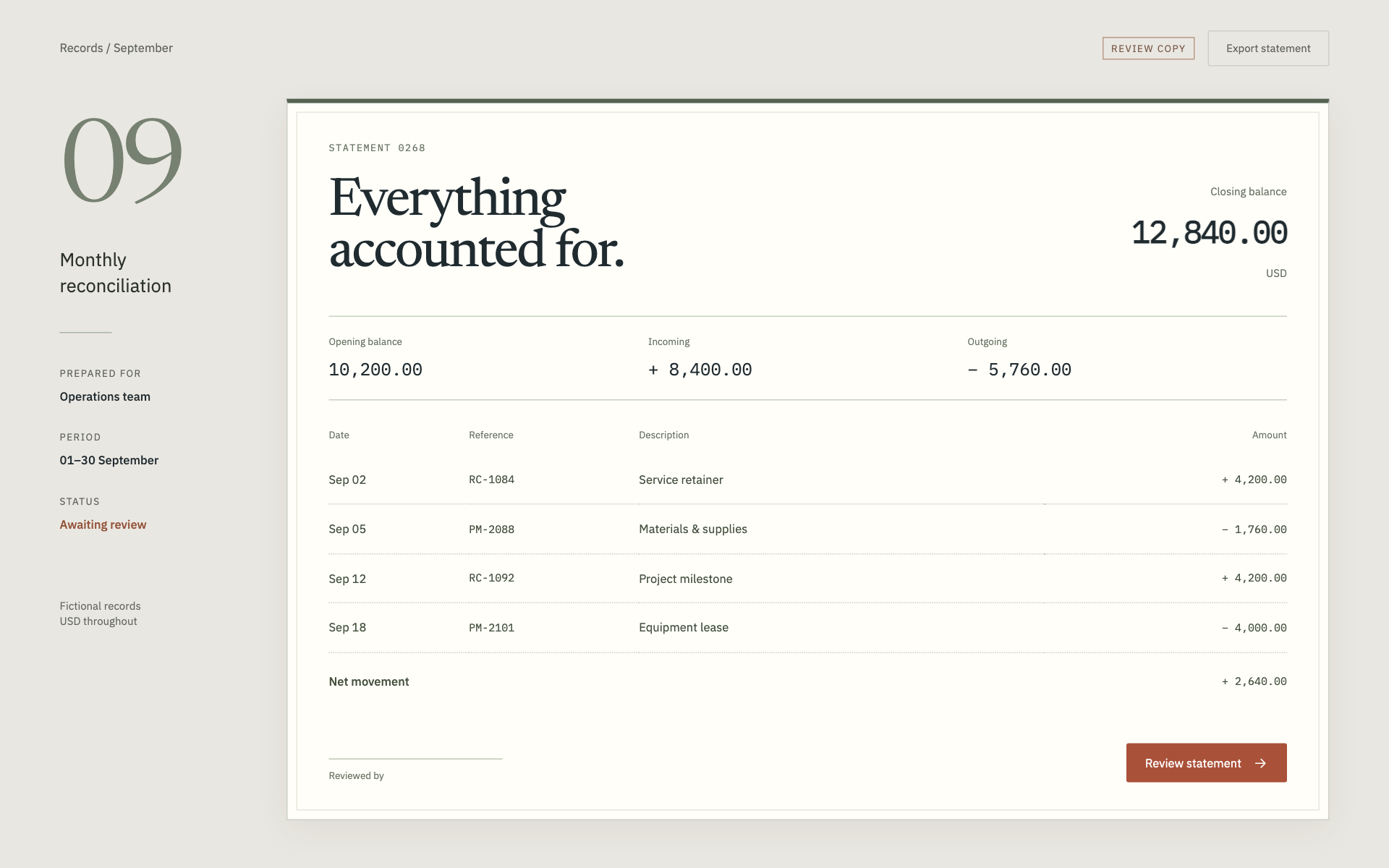Click the Reference column header
The width and height of the screenshot is (1389, 868).
point(490,435)
